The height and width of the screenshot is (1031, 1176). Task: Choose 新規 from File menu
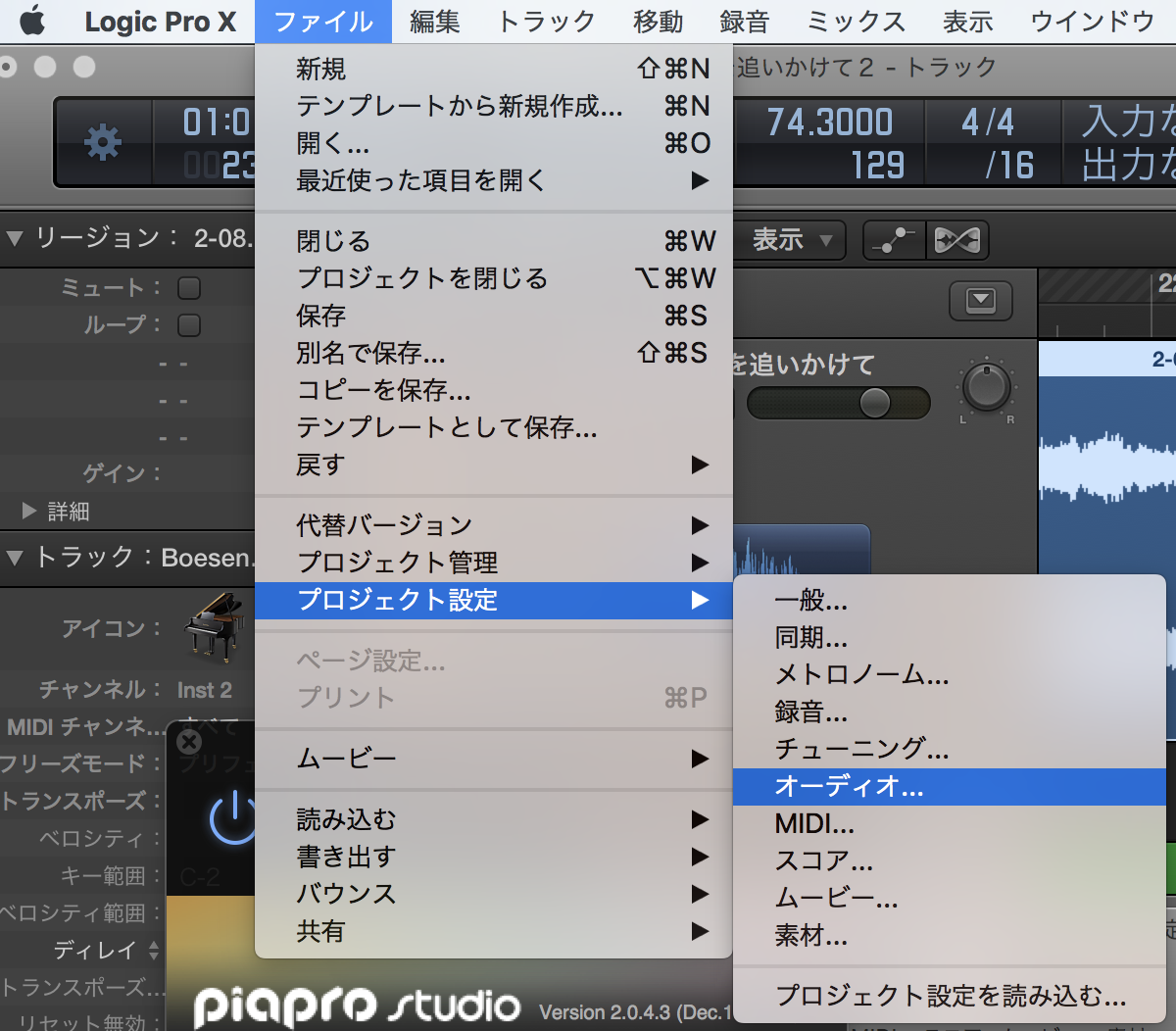(x=494, y=69)
